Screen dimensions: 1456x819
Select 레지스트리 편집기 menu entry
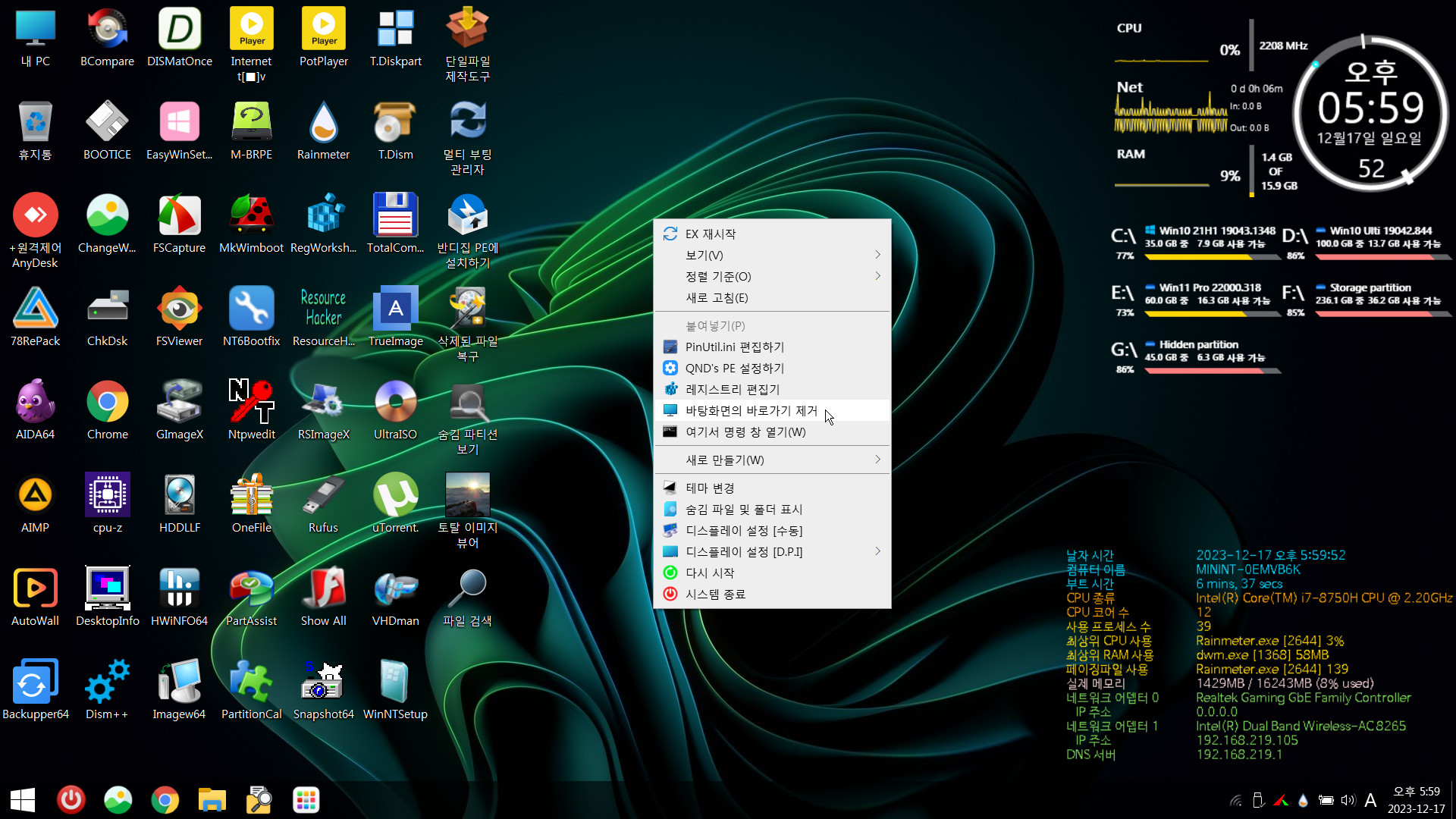[772, 389]
